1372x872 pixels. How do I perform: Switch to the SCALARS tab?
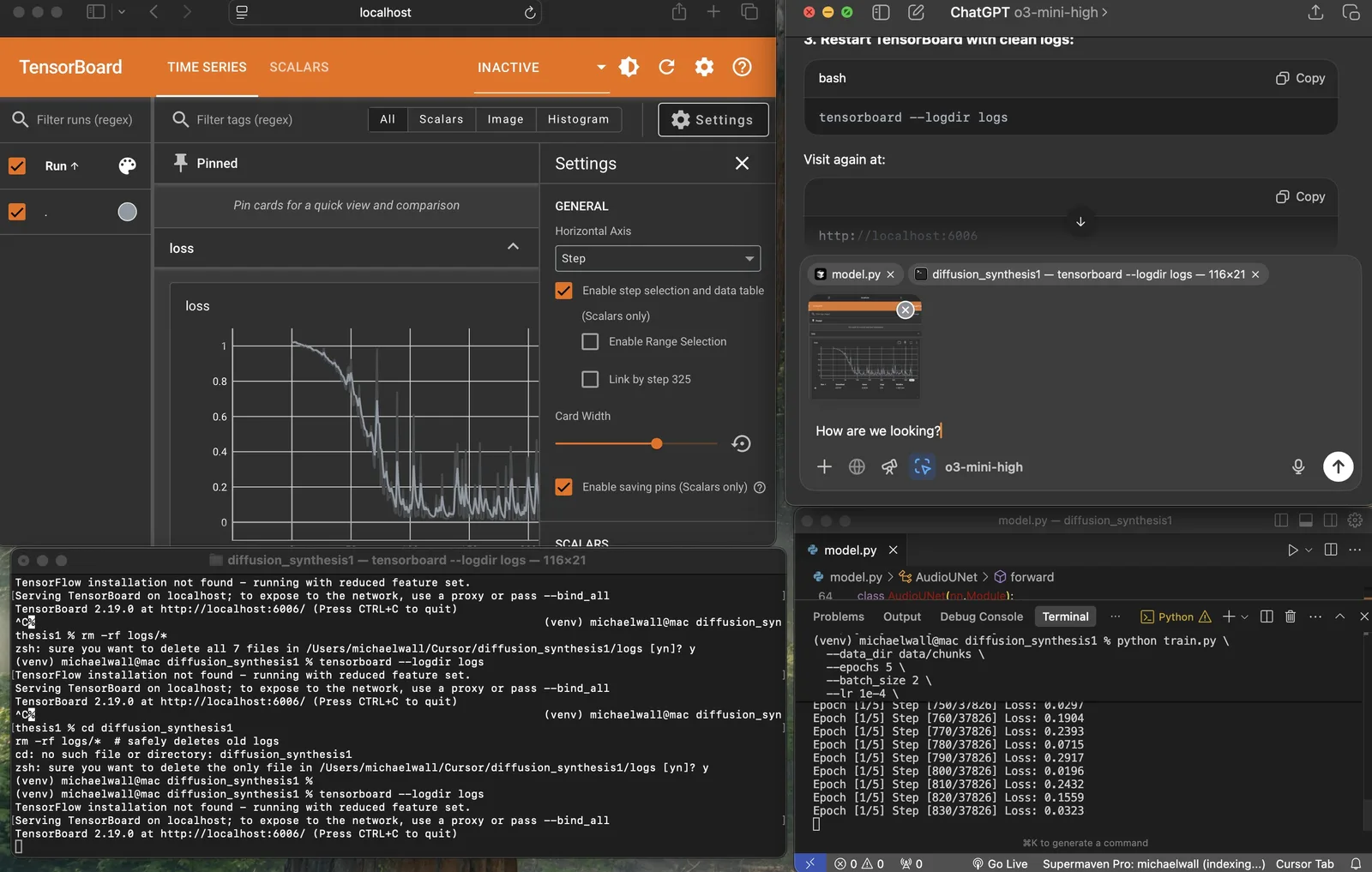(x=298, y=67)
